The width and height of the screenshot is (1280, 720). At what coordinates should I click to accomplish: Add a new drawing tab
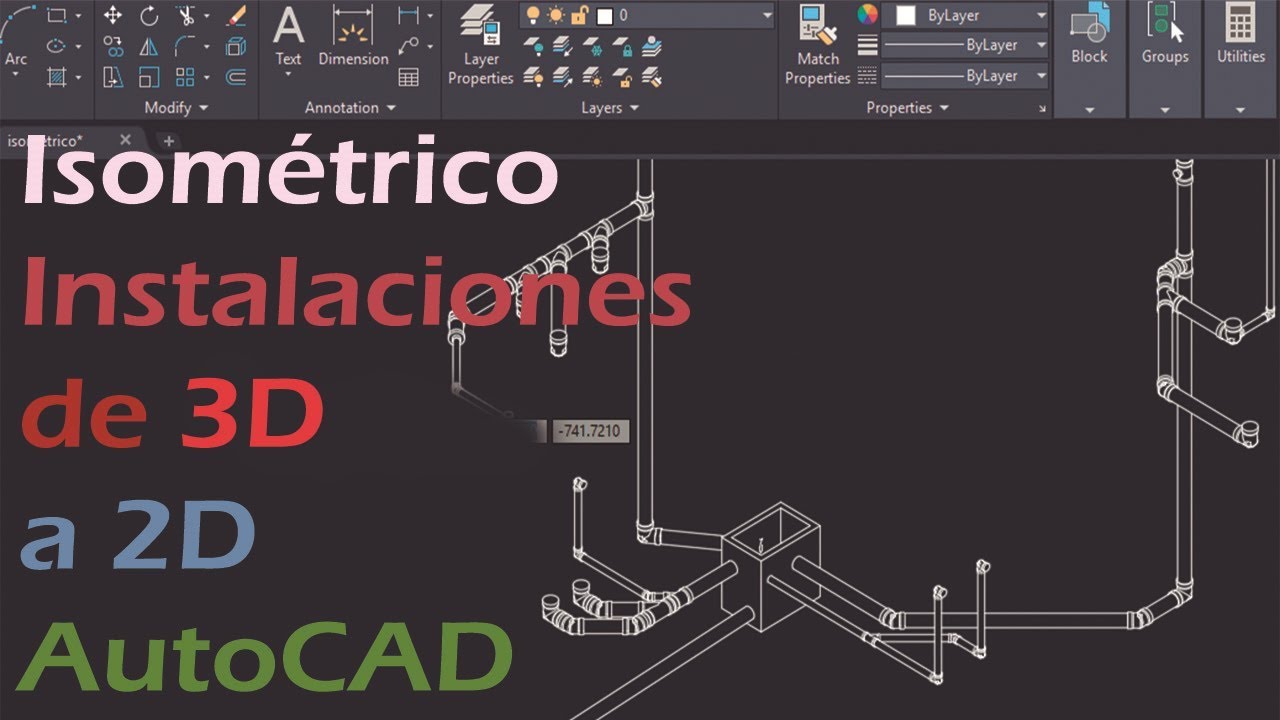[168, 141]
